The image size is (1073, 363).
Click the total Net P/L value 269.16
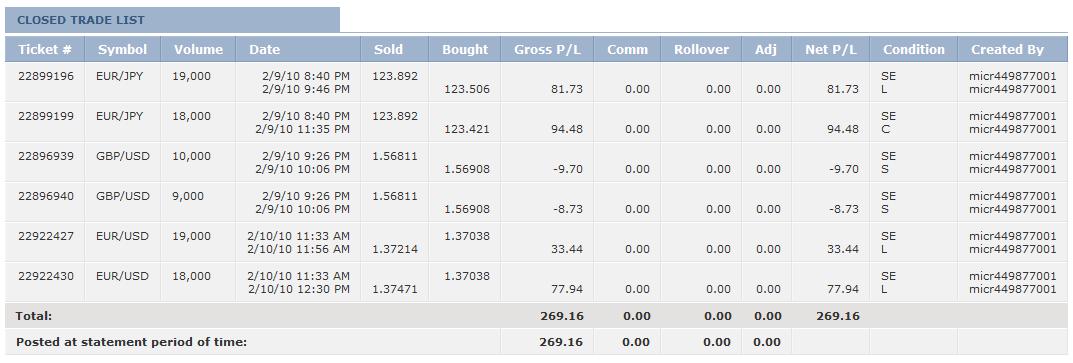click(838, 316)
